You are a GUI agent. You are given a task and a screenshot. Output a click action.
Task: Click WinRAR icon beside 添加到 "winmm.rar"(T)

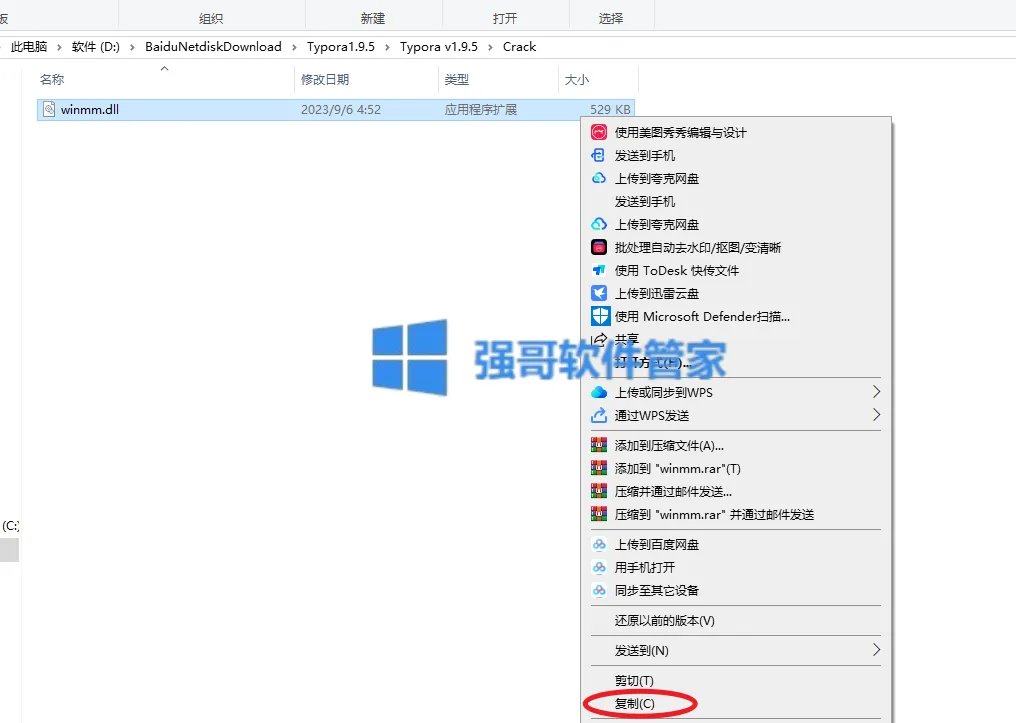point(599,468)
